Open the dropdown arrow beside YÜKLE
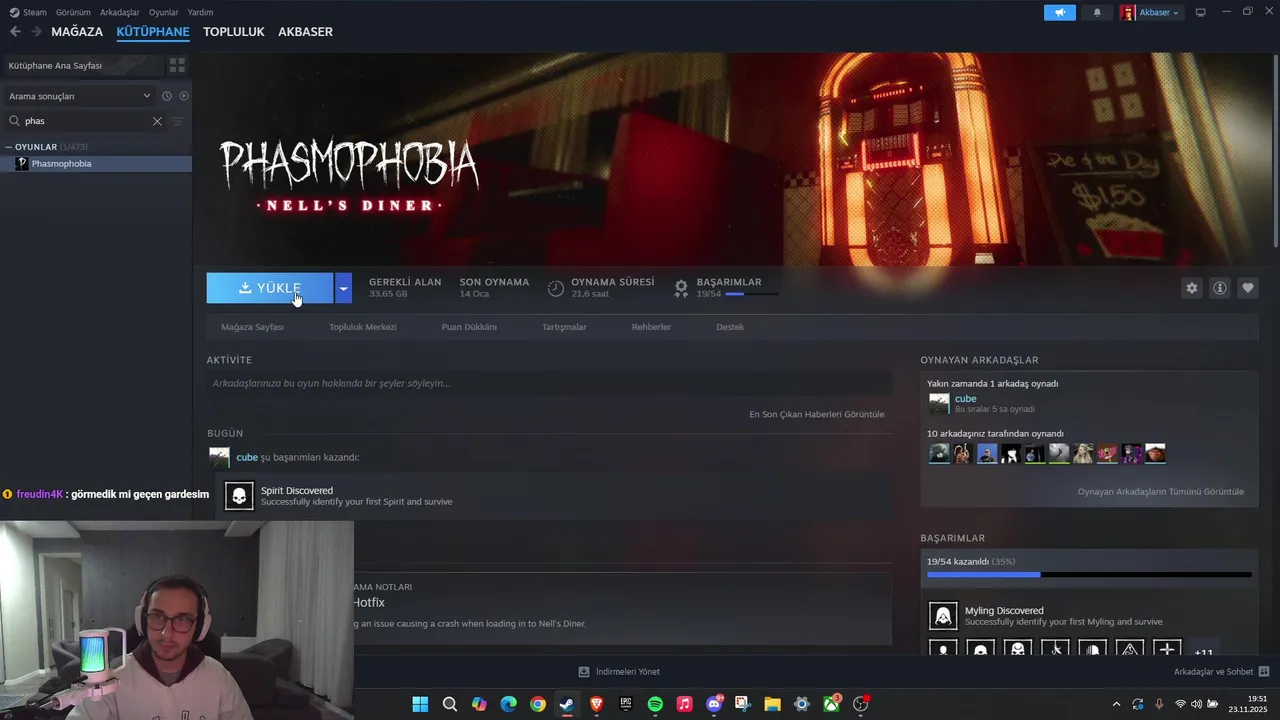Image resolution: width=1280 pixels, height=720 pixels. tap(343, 288)
